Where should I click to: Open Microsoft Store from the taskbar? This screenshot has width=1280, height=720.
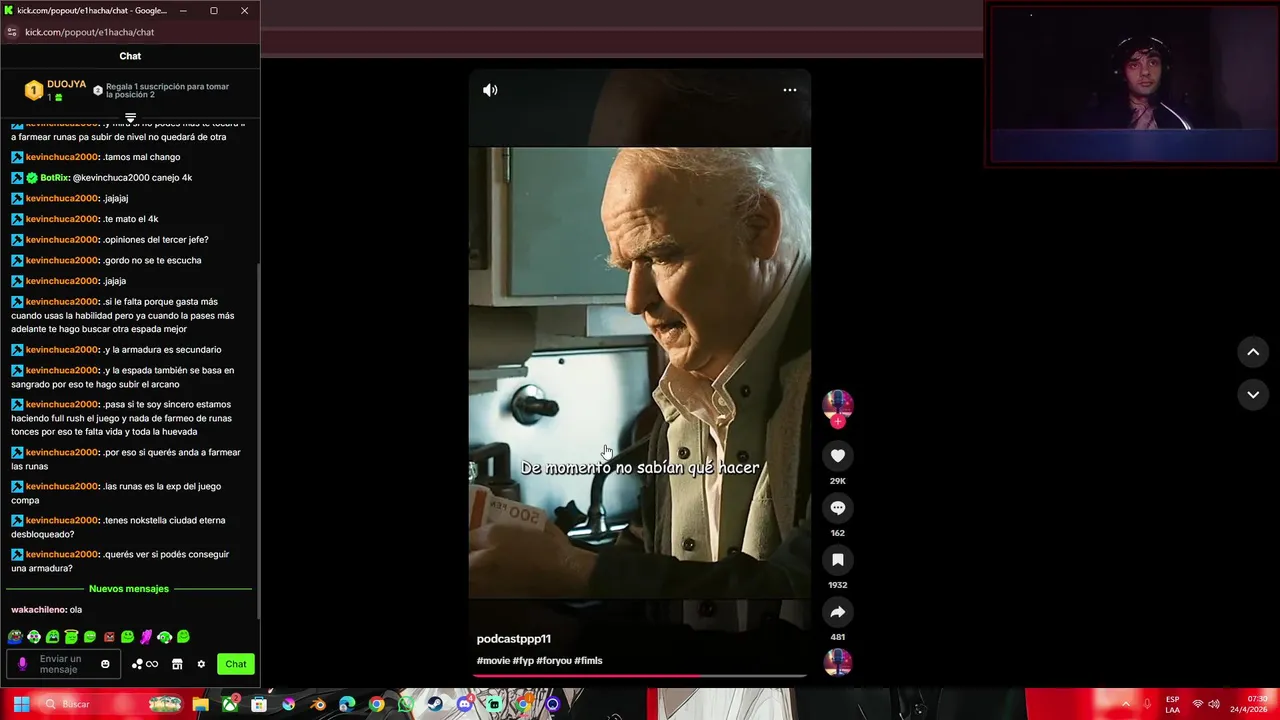[x=259, y=704]
